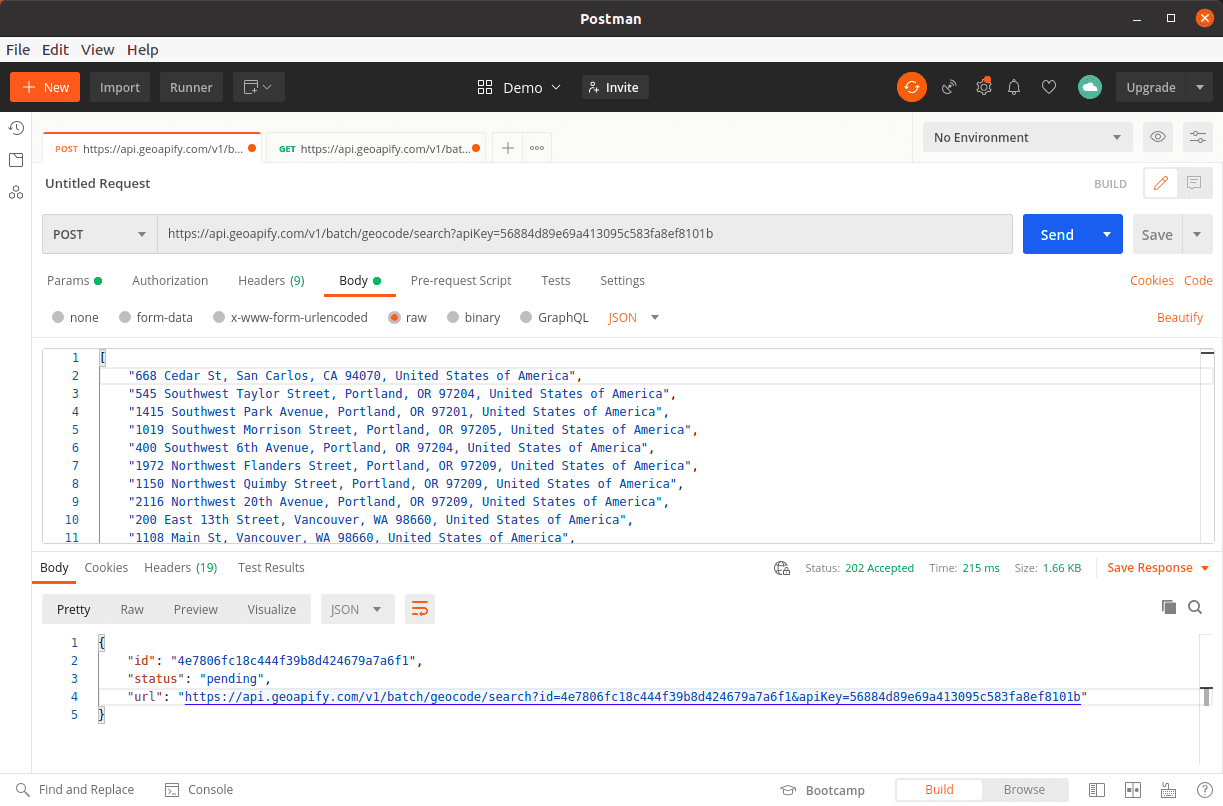Open the Edit menu
This screenshot has width=1223, height=806.
(55, 49)
